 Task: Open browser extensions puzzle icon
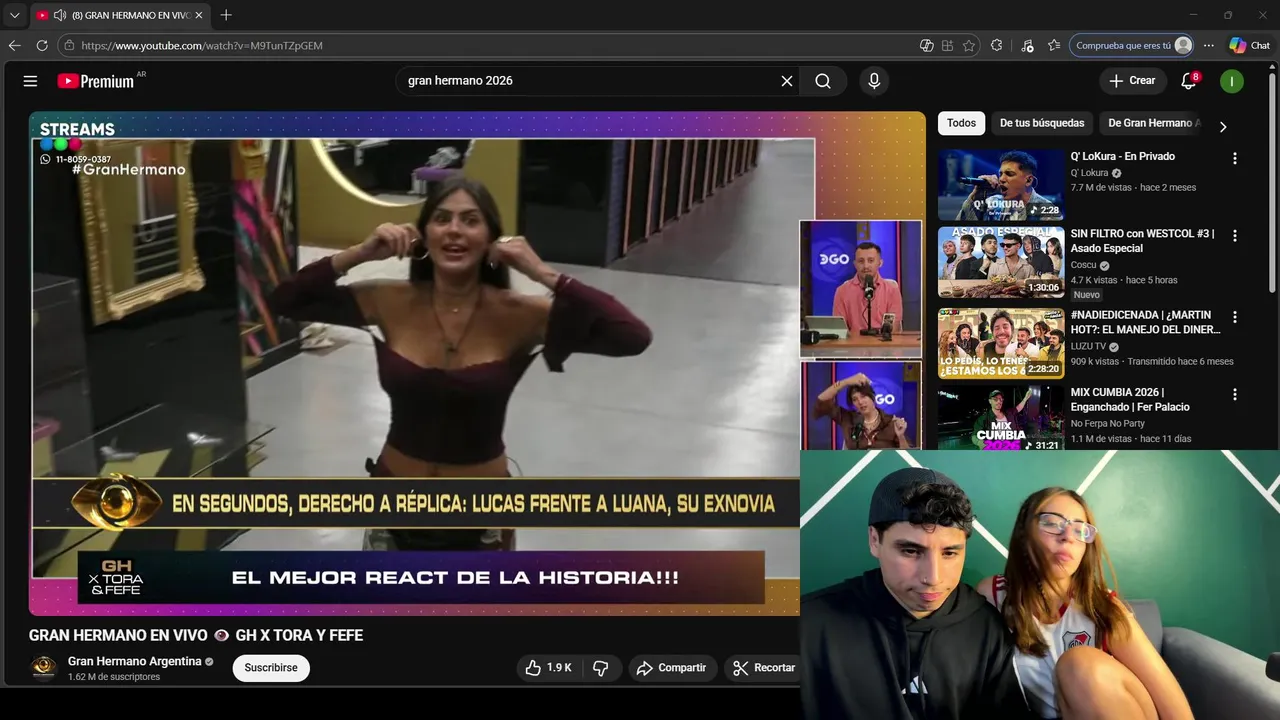pos(997,45)
